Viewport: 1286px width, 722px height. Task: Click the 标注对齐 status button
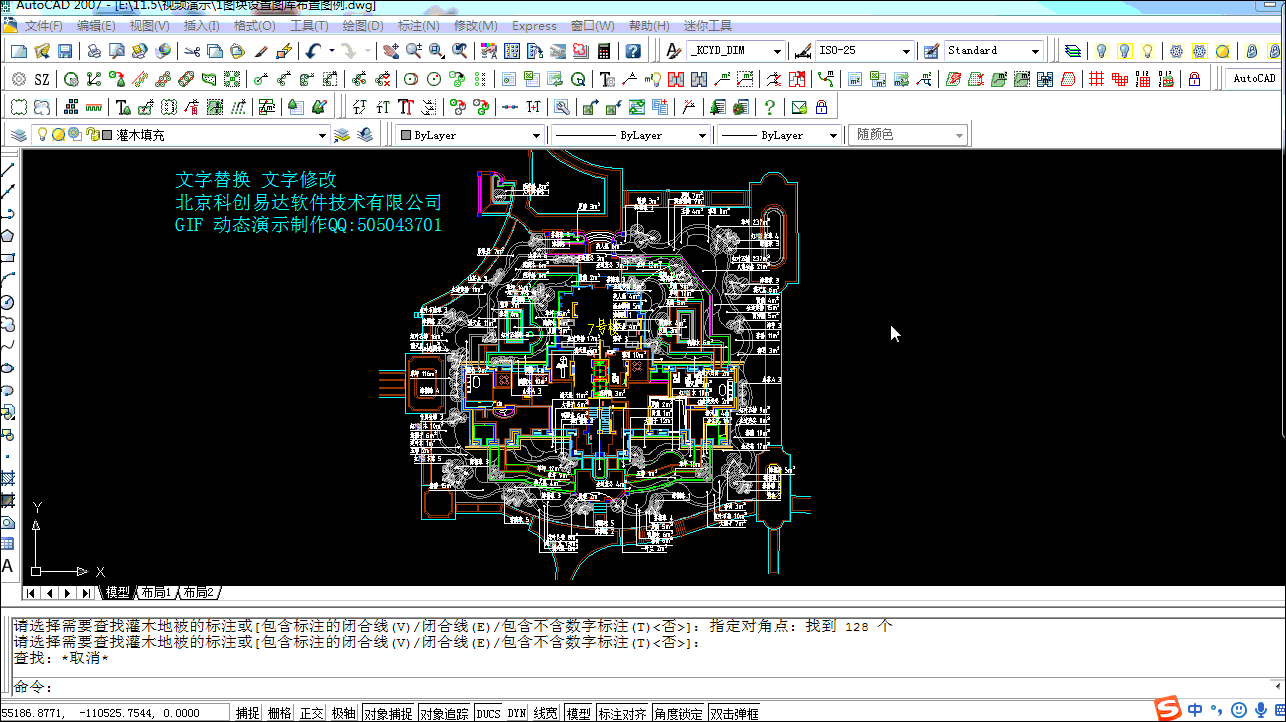coord(623,714)
